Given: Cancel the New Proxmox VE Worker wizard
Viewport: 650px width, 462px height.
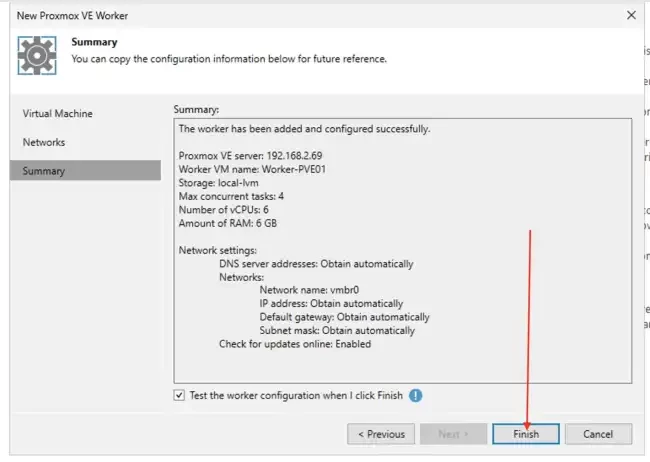Looking at the screenshot, I should pos(598,434).
